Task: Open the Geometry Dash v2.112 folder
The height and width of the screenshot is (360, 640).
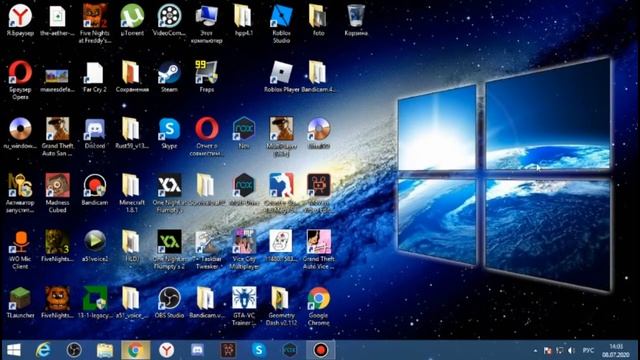Action: 281,306
